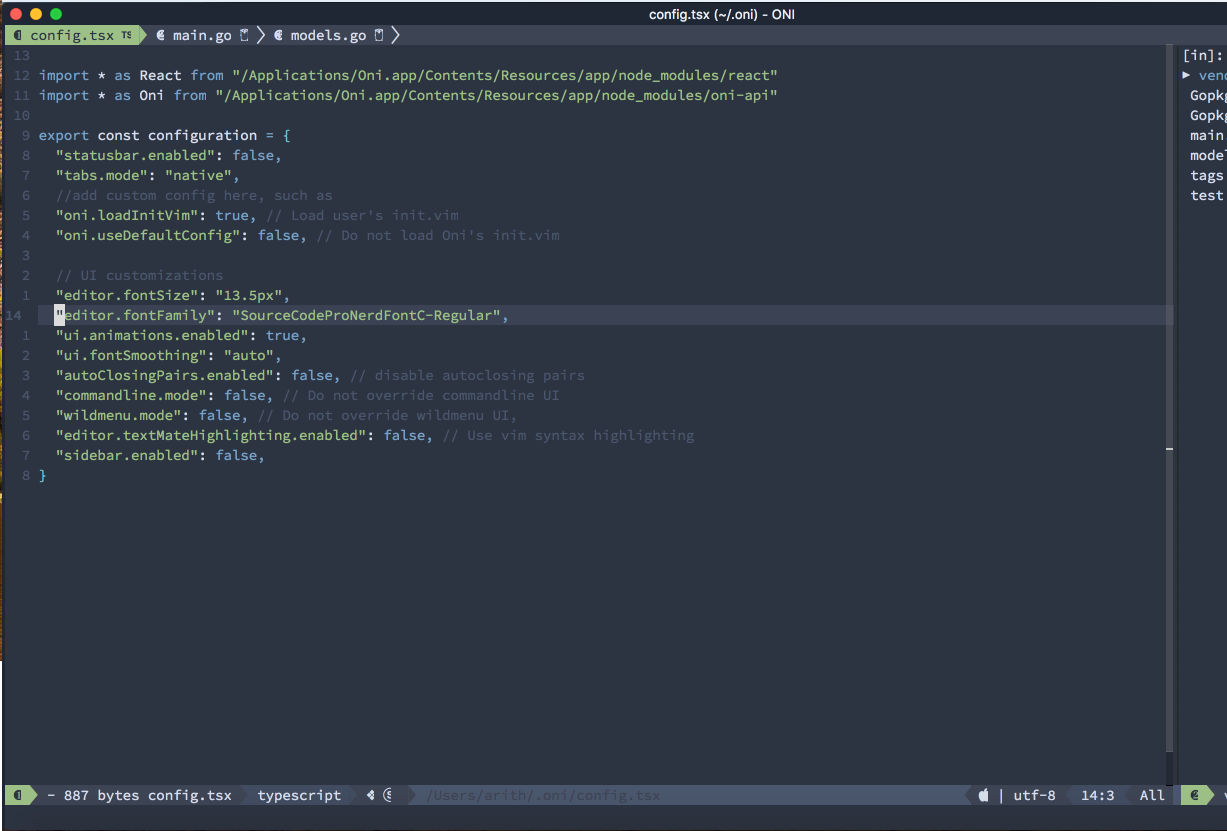
Task: Click the 14:3 cursor position indicator
Action: [x=1097, y=795]
